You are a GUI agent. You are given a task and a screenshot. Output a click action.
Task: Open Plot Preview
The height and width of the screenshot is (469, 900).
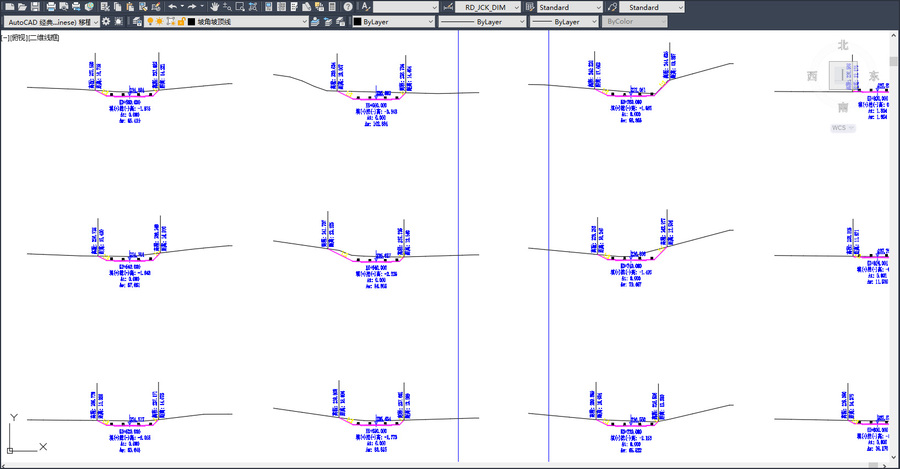point(64,7)
